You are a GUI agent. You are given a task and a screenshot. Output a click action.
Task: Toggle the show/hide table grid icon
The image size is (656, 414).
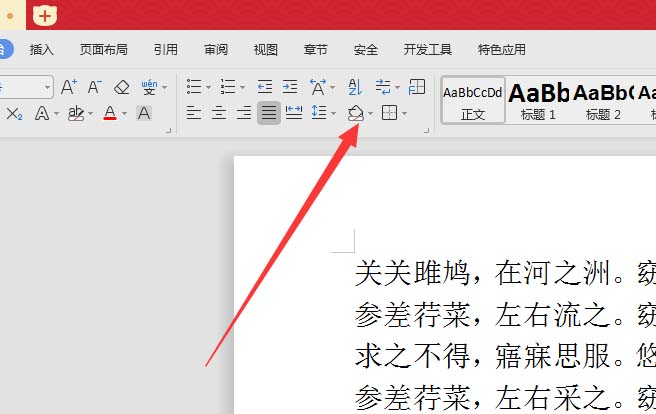click(x=417, y=87)
